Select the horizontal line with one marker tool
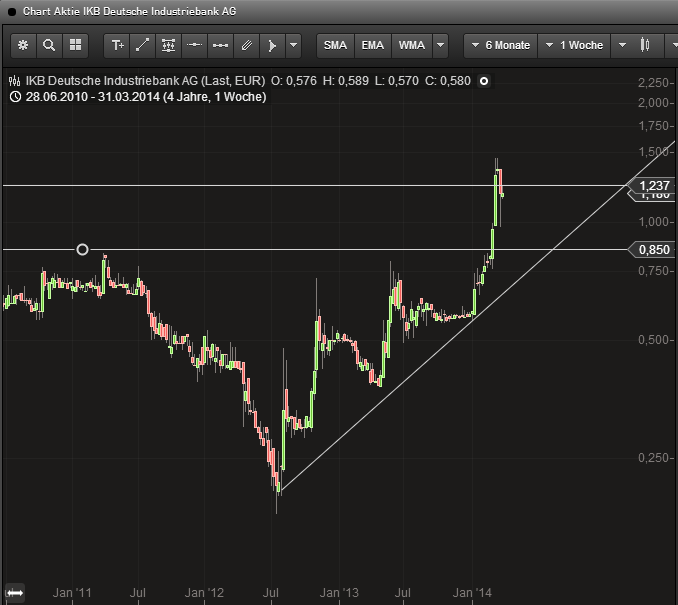 click(195, 45)
